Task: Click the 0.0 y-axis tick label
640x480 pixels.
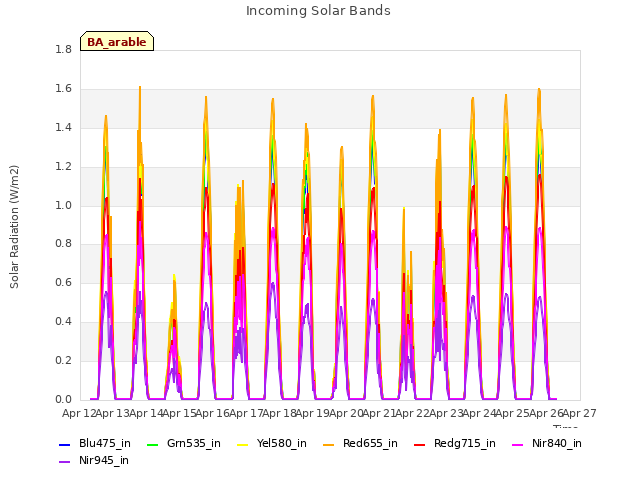Action: click(x=64, y=399)
